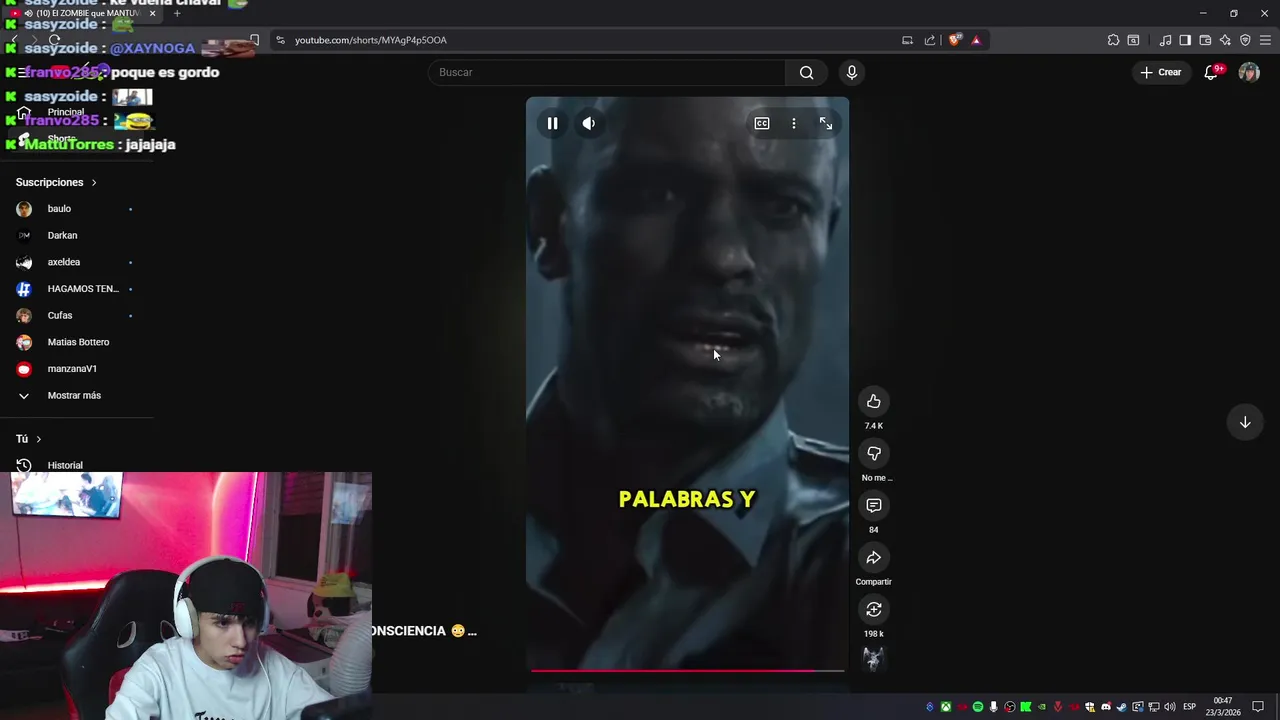The height and width of the screenshot is (720, 1280).
Task: Open the Short's audio source thumbnail
Action: coord(874,659)
